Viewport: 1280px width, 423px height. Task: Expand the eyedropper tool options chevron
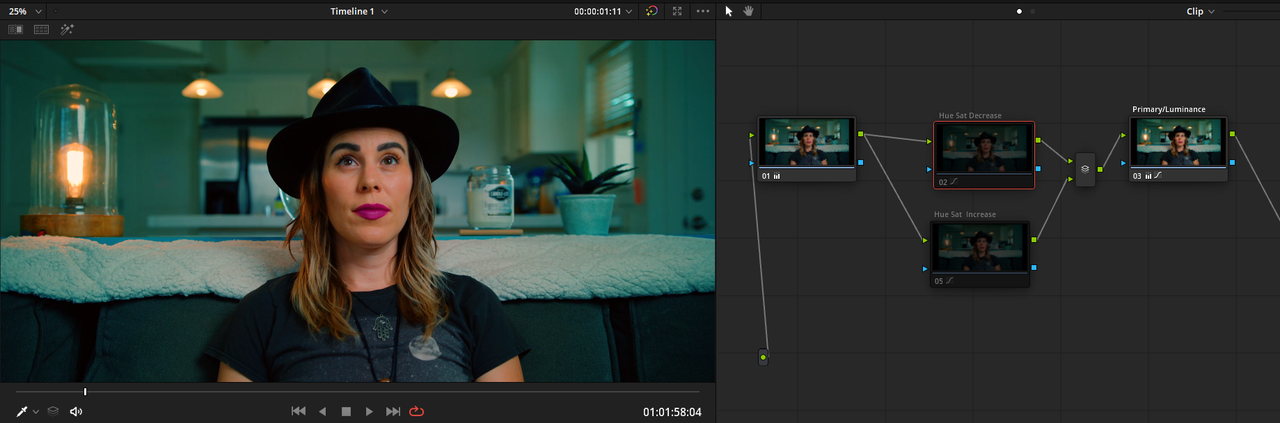click(36, 412)
